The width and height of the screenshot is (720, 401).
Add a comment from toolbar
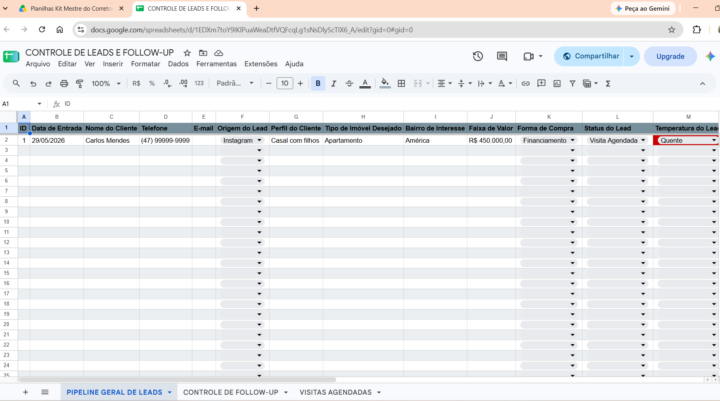click(x=541, y=84)
